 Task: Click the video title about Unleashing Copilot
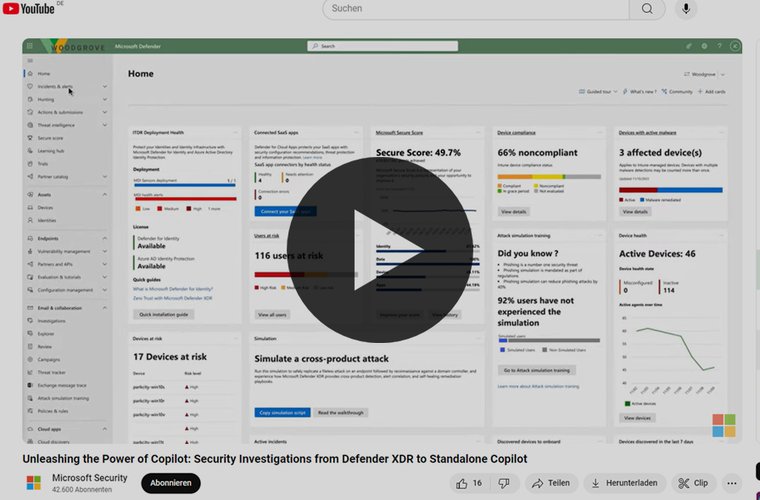tap(274, 459)
